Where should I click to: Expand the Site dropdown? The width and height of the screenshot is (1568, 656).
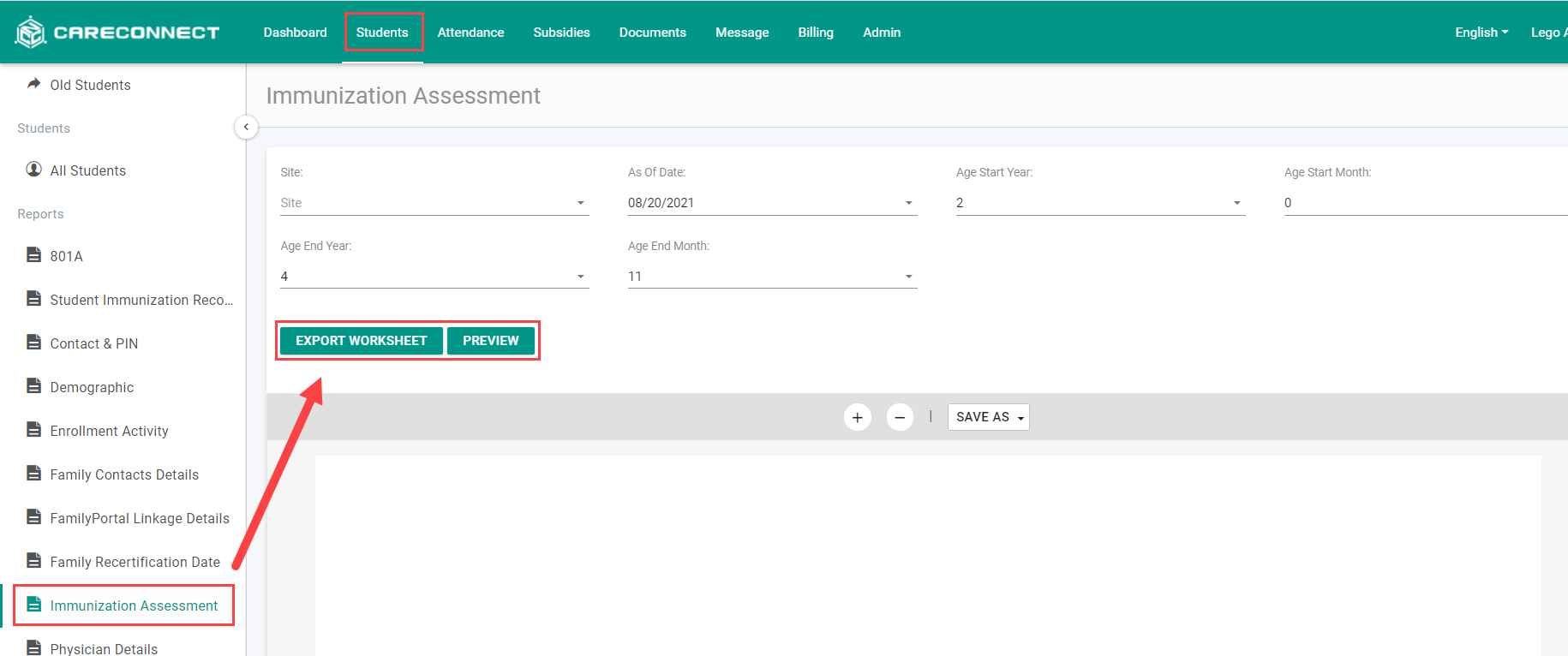point(434,203)
